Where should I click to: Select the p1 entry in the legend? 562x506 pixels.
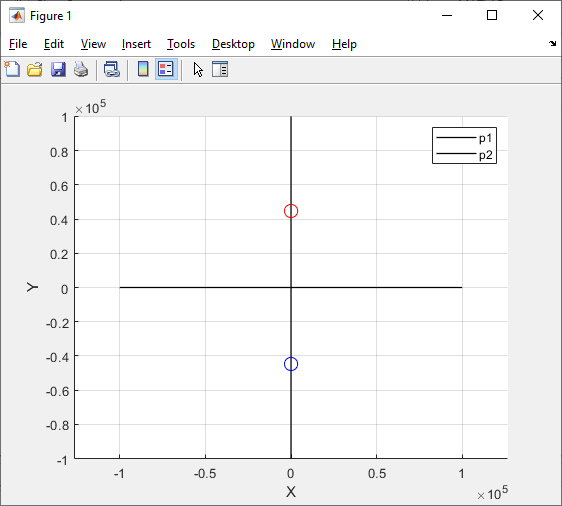(x=464, y=138)
